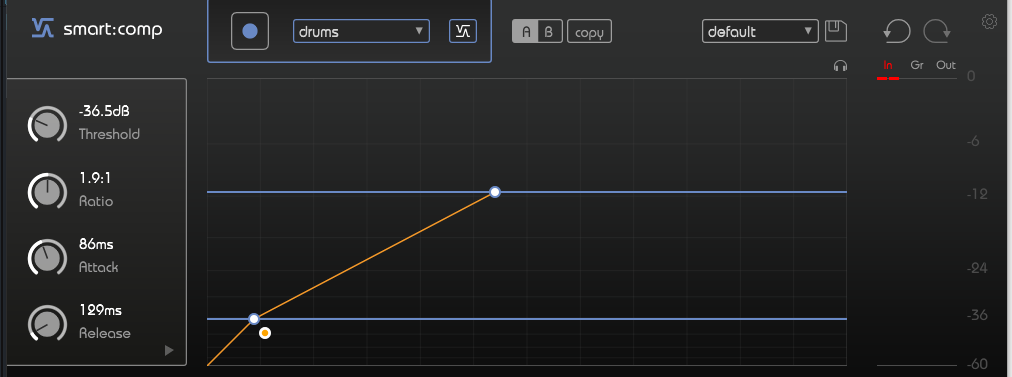Click the Threshold label
Viewport: 1012px width, 377px height.
click(109, 134)
